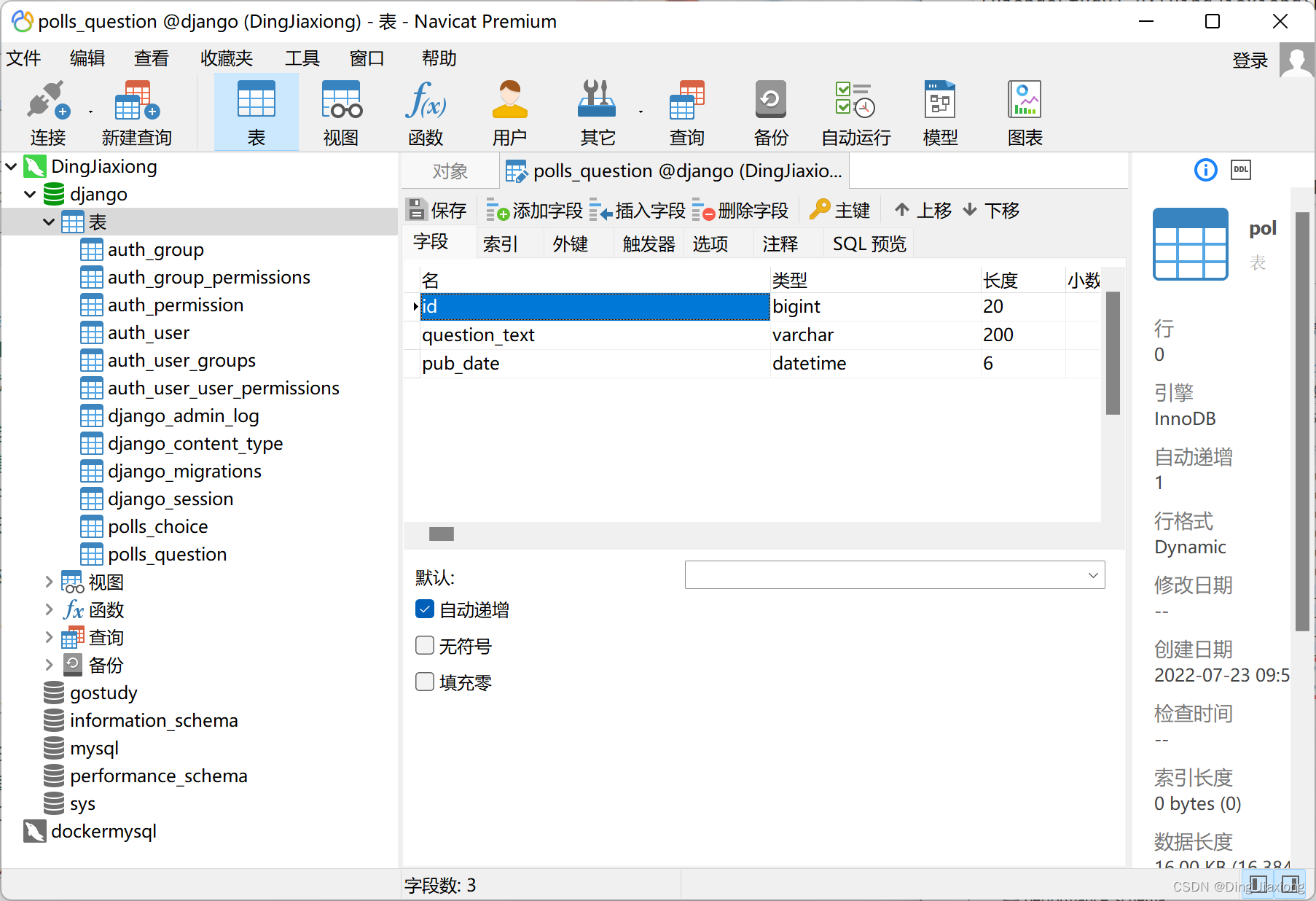Viewport: 1316px width, 901px height.
Task: Uncheck the 自动递增 checkbox
Action: point(425,609)
